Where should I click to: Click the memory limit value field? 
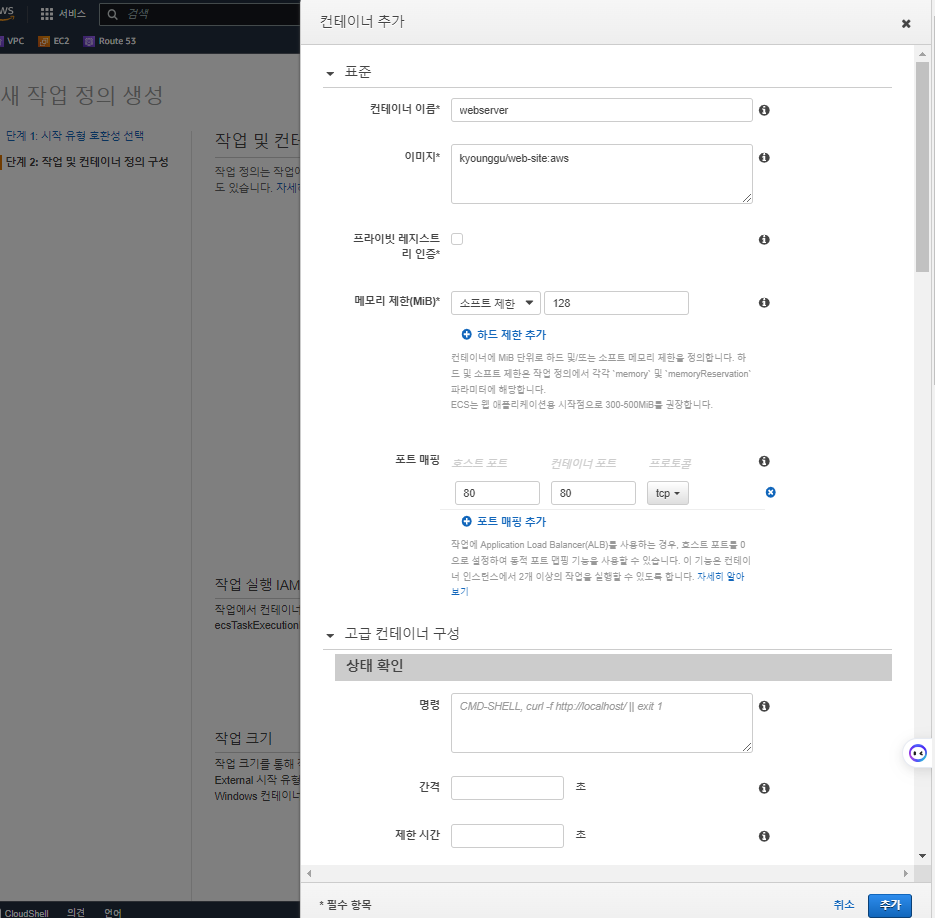point(617,303)
